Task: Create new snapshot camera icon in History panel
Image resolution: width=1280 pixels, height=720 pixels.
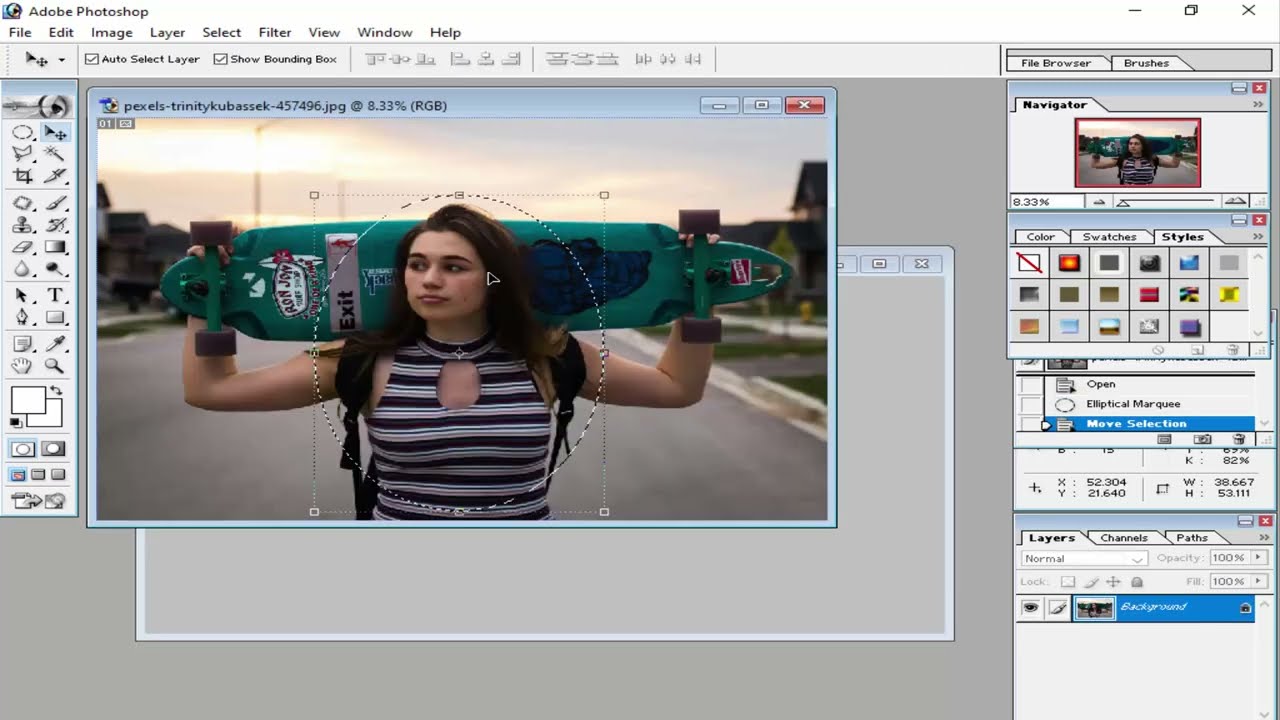Action: pos(1202,439)
